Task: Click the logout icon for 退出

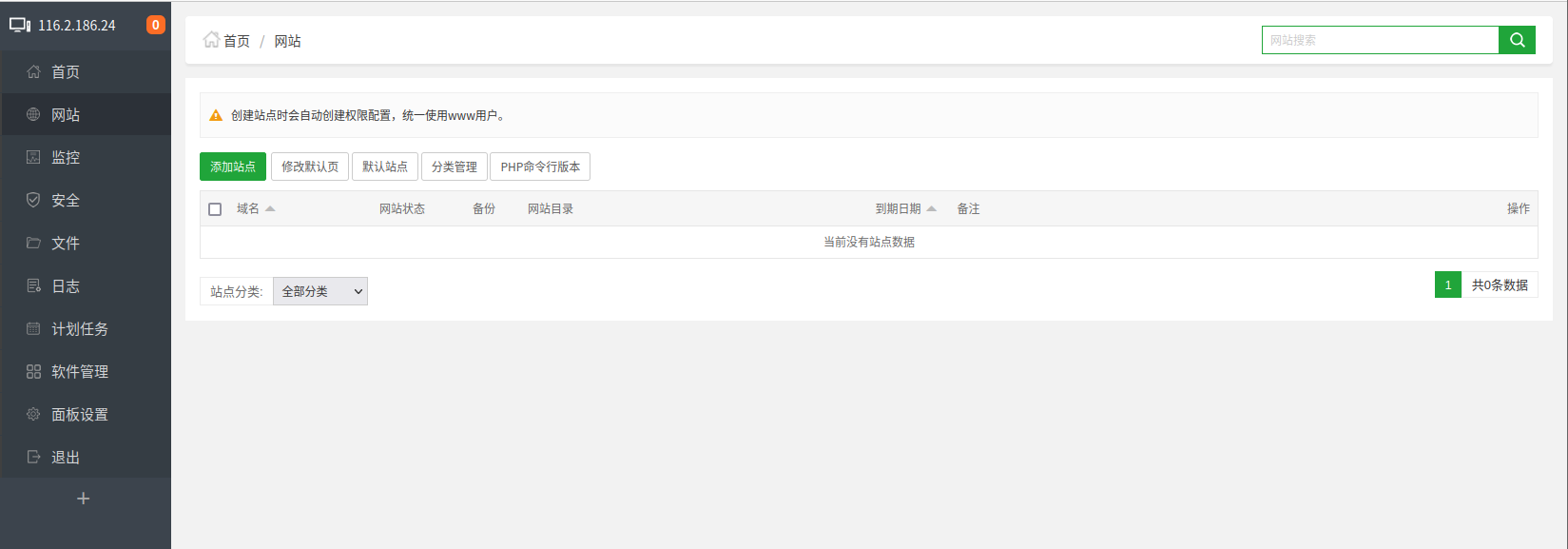Action: tap(33, 457)
